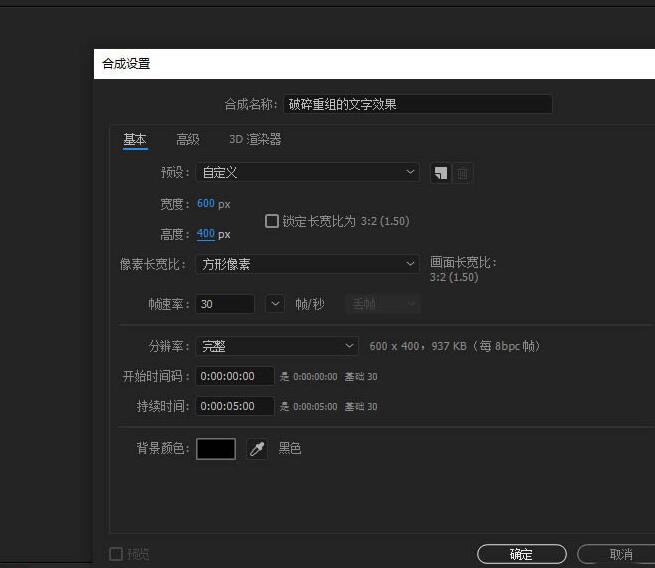Click the delete preset trash icon
This screenshot has height=568, width=655.
click(462, 173)
